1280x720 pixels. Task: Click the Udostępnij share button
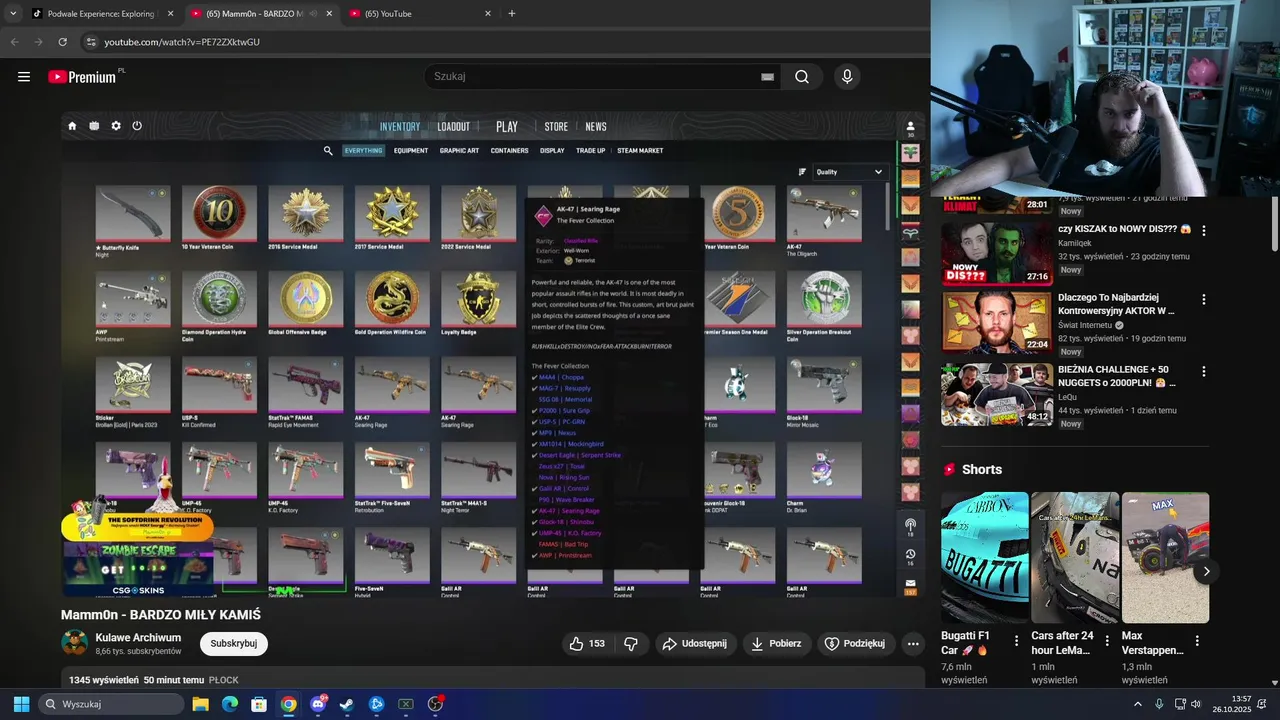[697, 644]
